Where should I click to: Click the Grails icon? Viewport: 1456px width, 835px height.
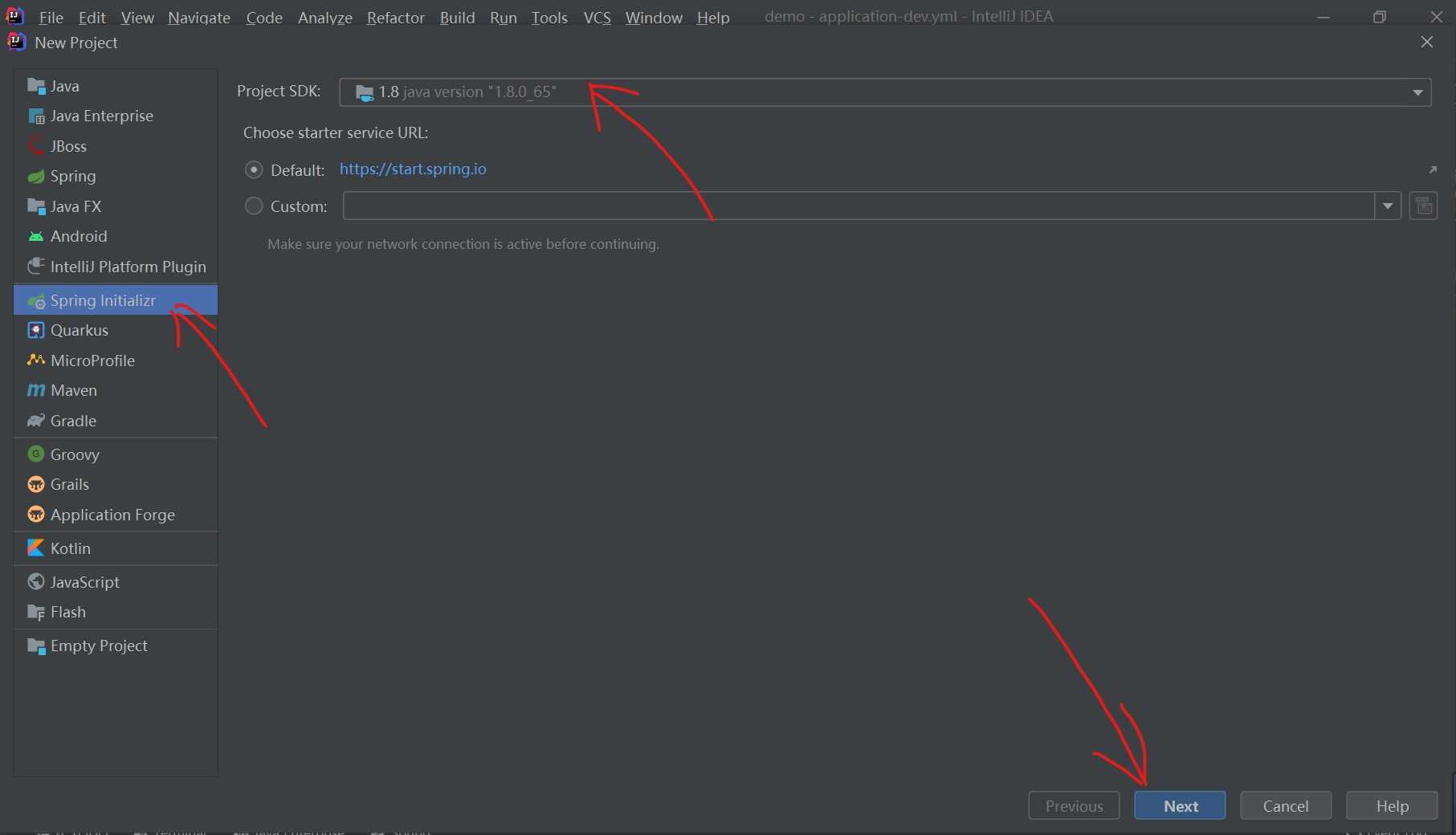36,484
